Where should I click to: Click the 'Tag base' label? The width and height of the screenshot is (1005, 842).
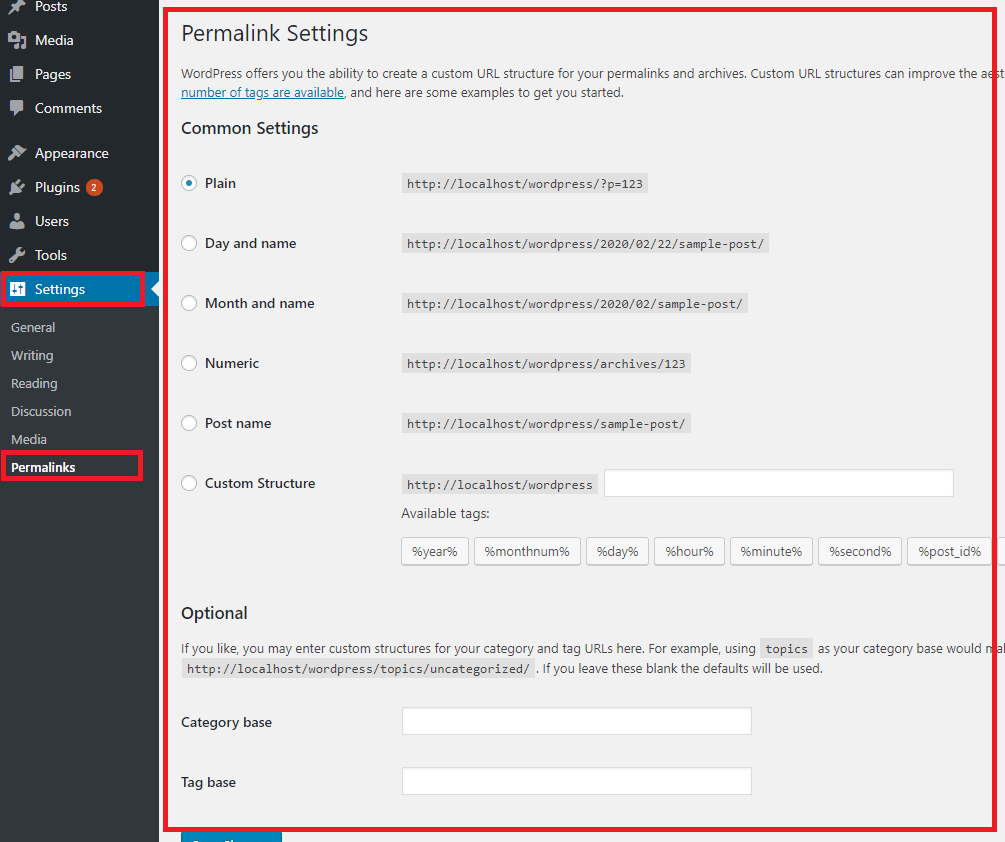(x=208, y=782)
